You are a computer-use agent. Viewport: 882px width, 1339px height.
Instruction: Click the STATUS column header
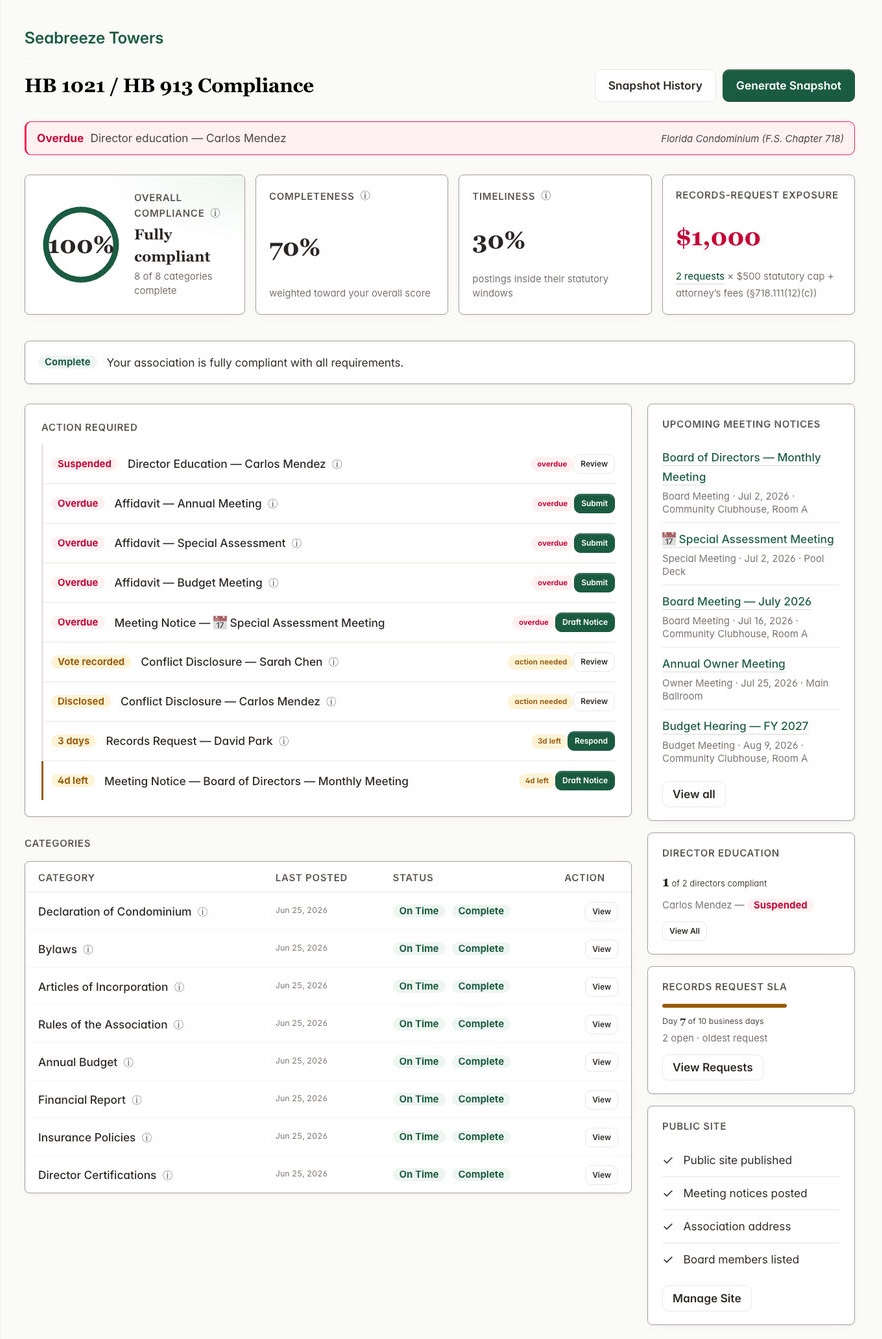pyautogui.click(x=413, y=878)
